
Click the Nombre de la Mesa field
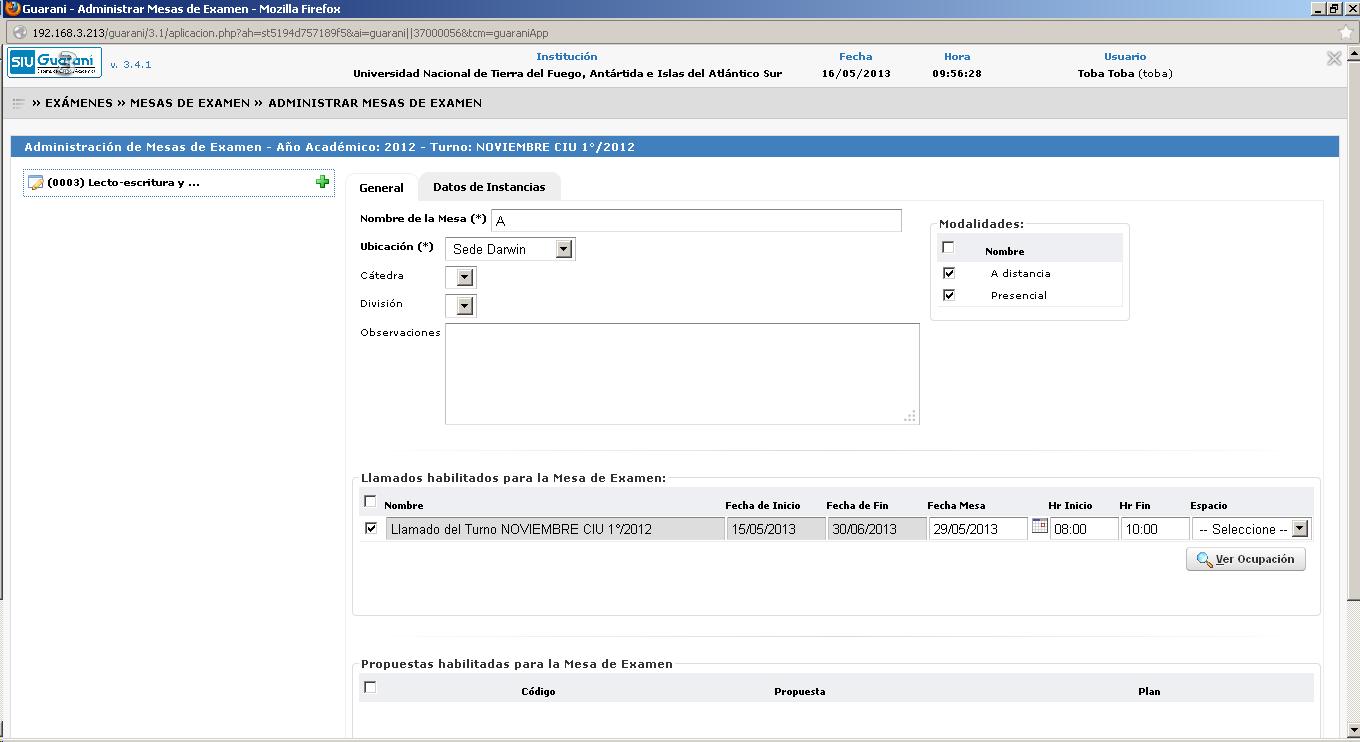[696, 220]
